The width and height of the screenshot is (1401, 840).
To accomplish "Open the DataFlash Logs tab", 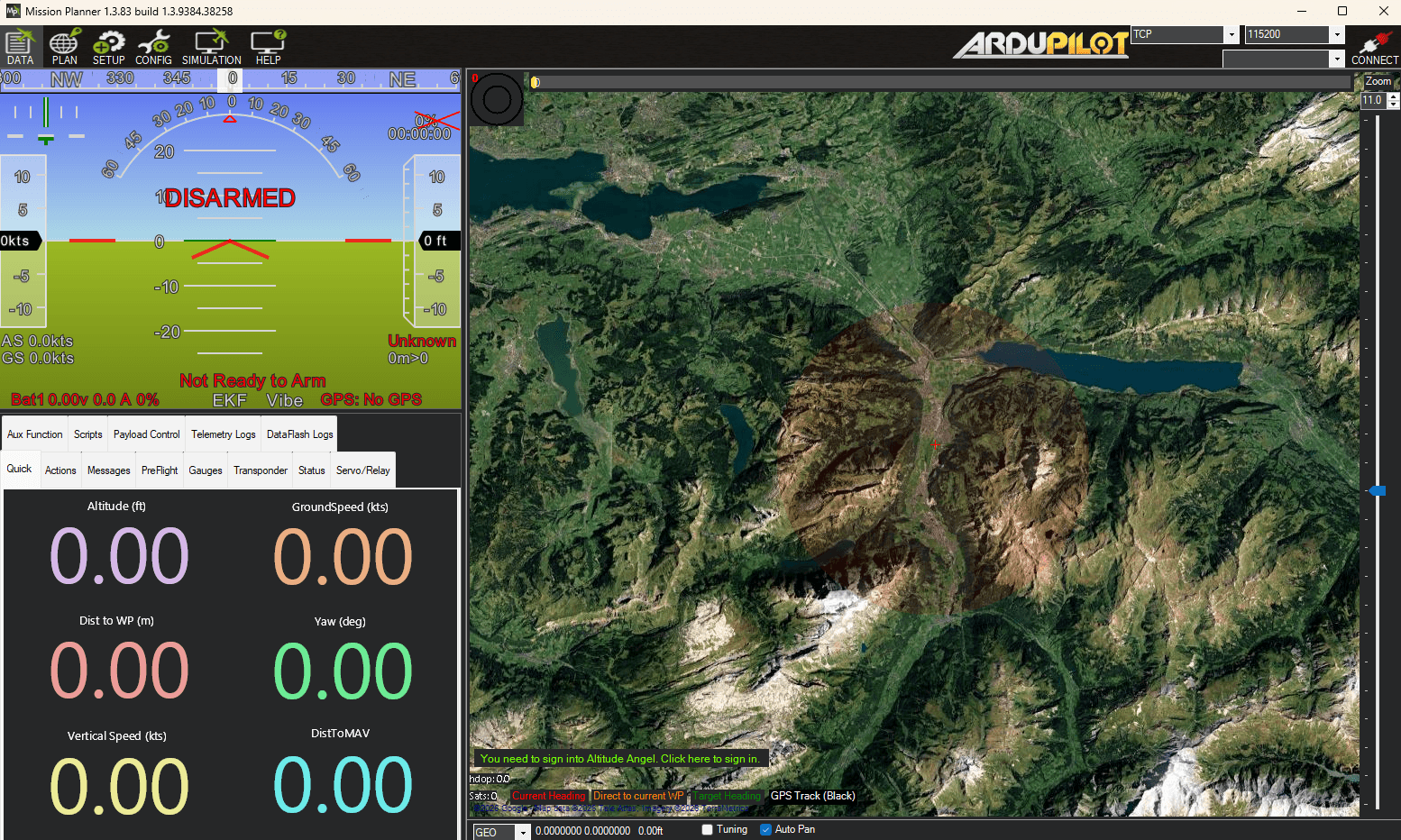I will click(x=298, y=434).
